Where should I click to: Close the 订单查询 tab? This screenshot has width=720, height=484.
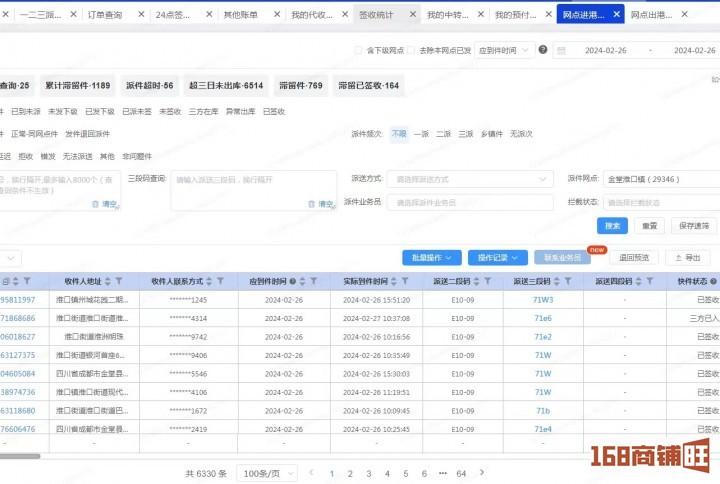pyautogui.click(x=142, y=15)
